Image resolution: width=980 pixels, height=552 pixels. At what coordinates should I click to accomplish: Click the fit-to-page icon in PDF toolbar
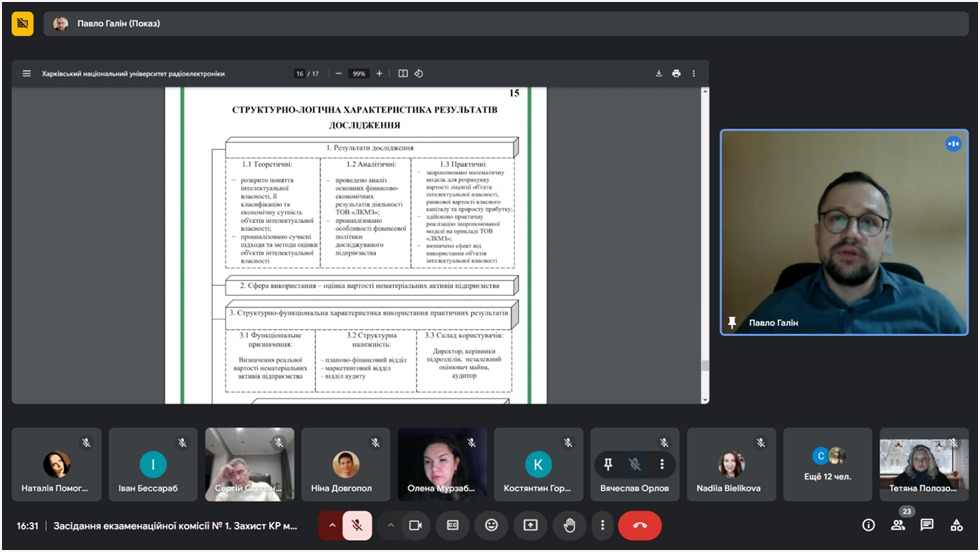[x=403, y=73]
